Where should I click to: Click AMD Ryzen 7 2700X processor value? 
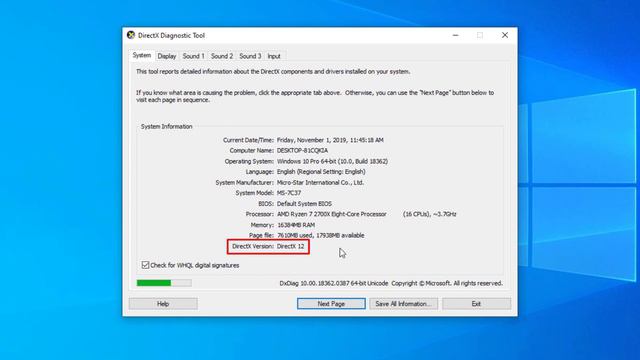(x=332, y=214)
